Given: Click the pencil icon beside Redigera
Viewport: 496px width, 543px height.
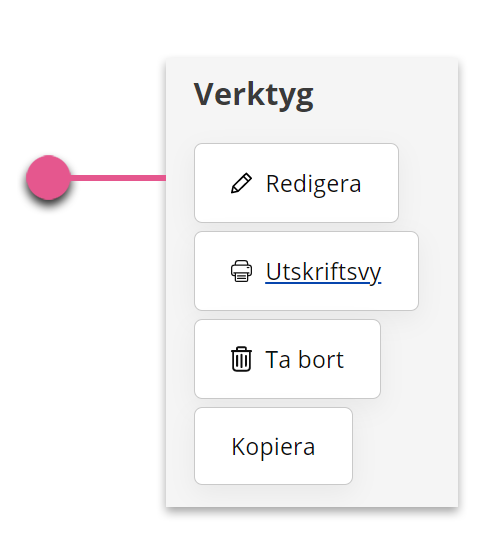Looking at the screenshot, I should pos(241,183).
